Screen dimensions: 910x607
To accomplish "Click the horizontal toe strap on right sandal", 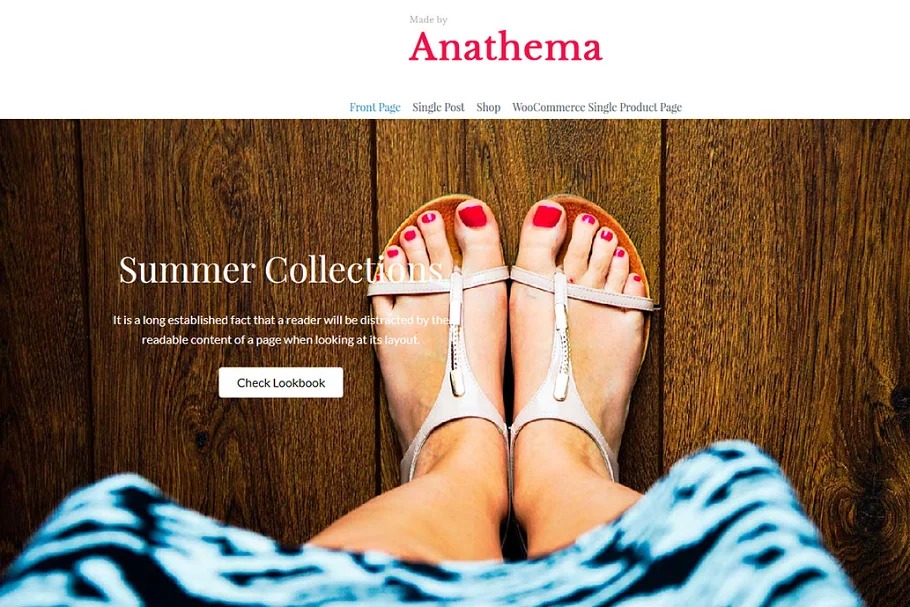I will click(x=583, y=287).
